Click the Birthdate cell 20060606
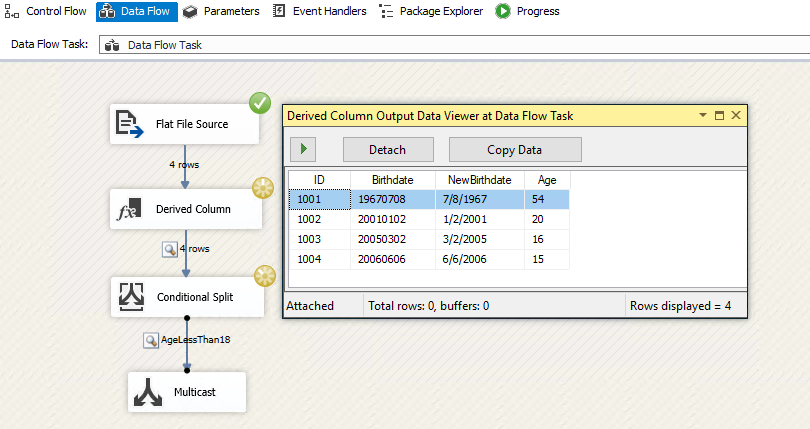The width and height of the screenshot is (810, 429). click(393, 259)
